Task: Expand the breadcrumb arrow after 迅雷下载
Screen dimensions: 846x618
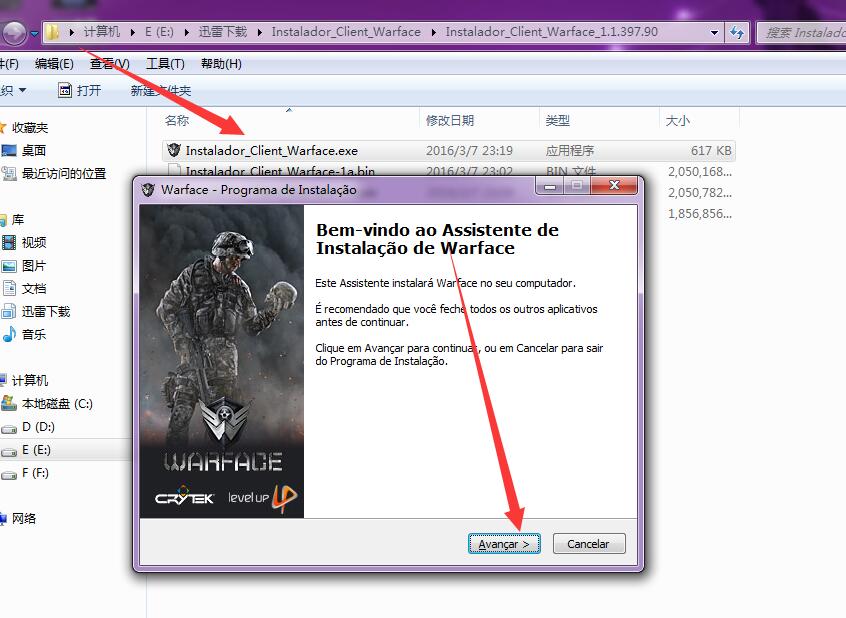Action: pos(260,32)
